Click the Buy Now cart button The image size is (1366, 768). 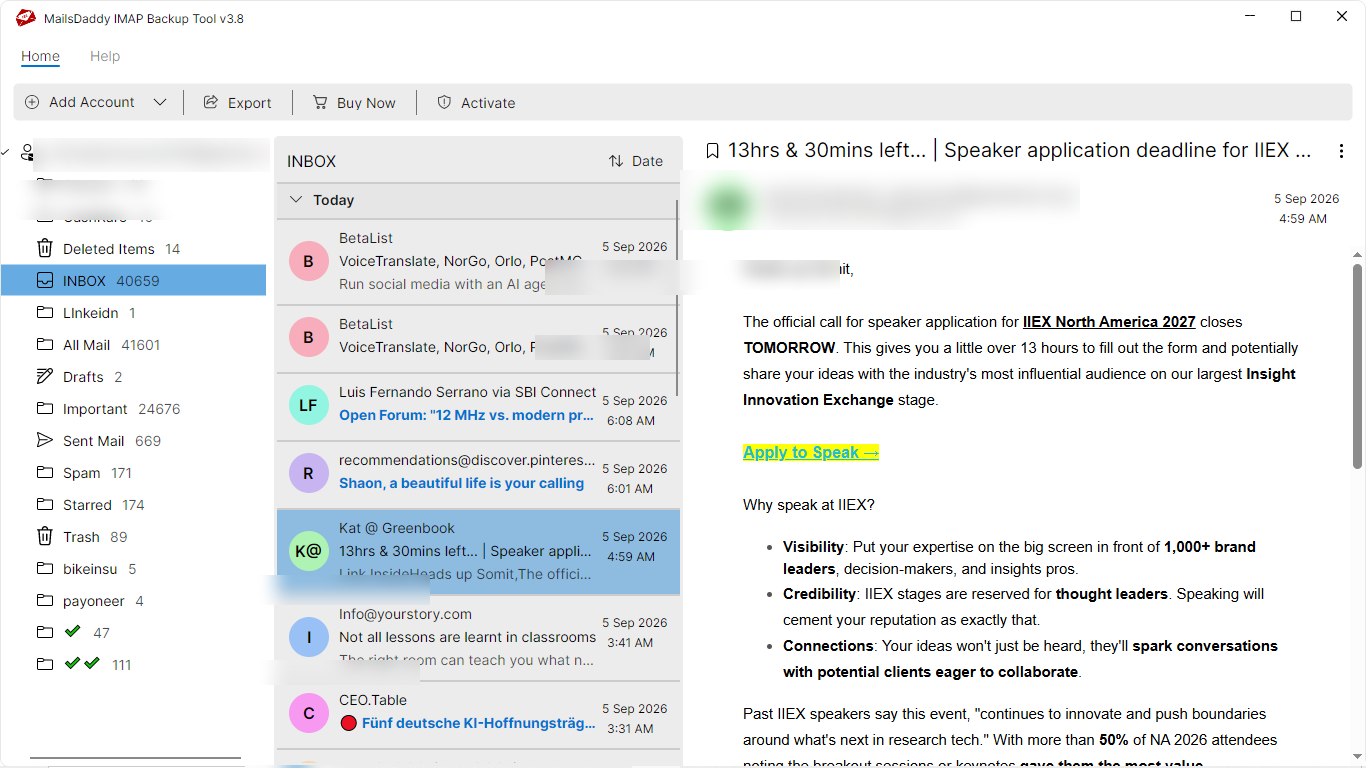354,102
